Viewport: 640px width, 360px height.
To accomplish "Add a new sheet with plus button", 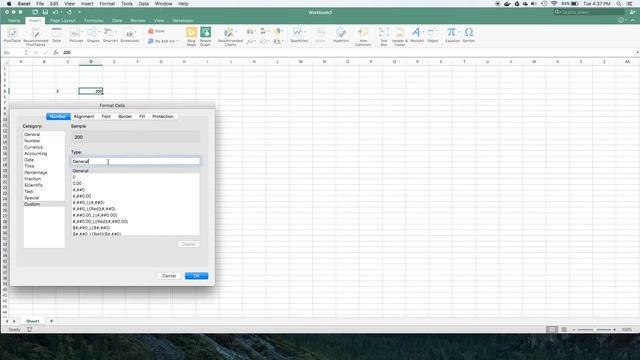I will (x=51, y=321).
